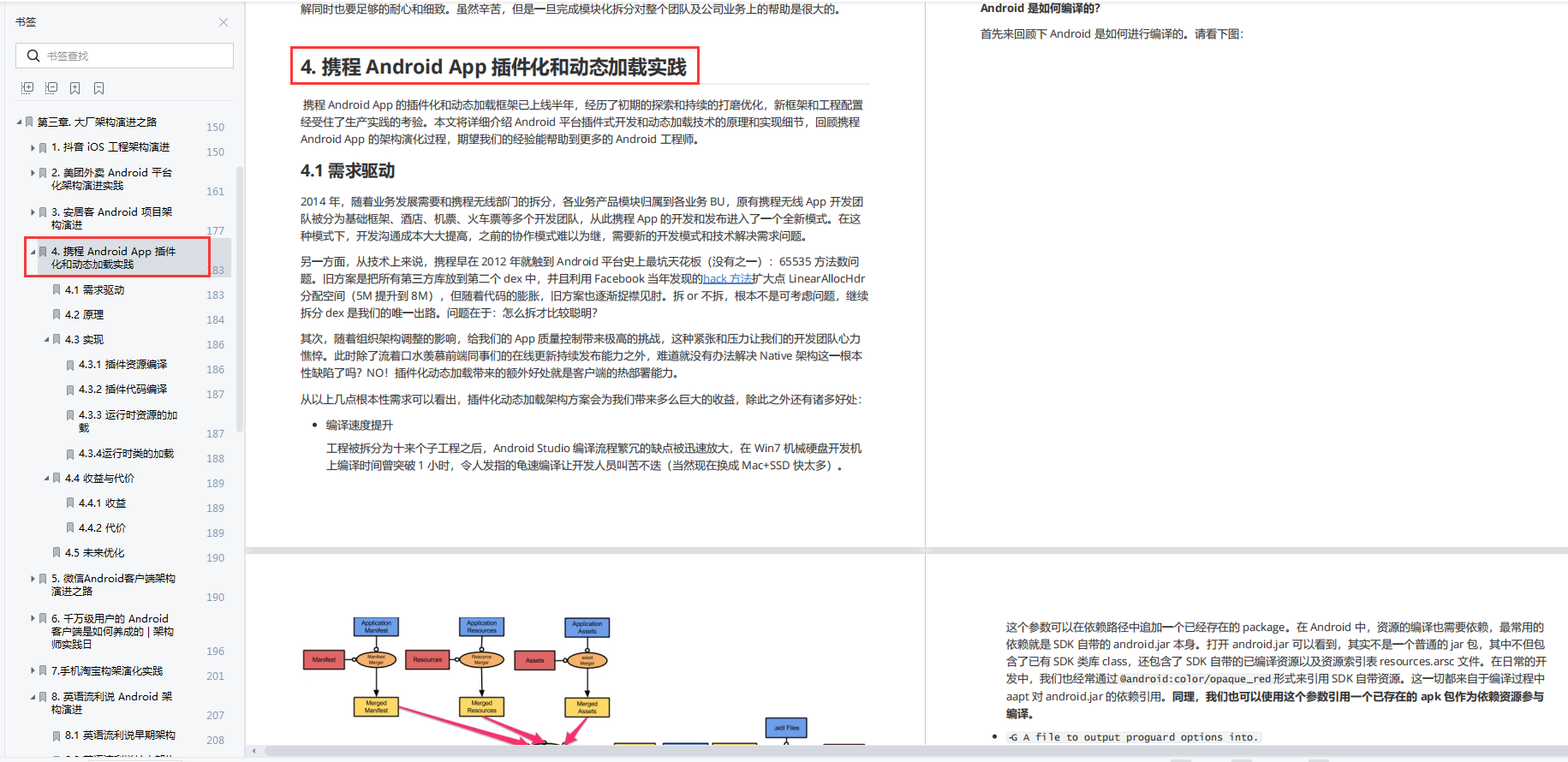Click the expand all bookmarks icon
This screenshot has width=1568, height=762.
27,88
